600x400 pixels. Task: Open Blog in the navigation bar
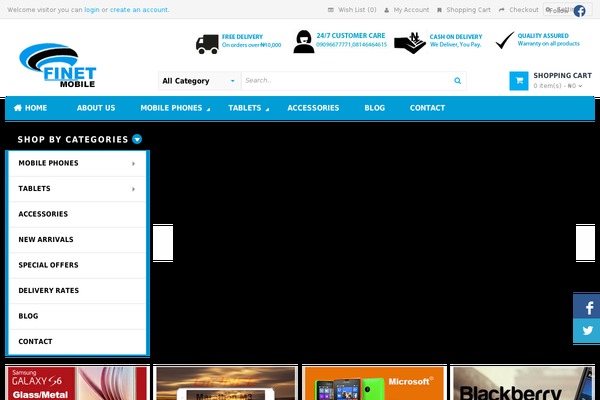pyautogui.click(x=374, y=108)
